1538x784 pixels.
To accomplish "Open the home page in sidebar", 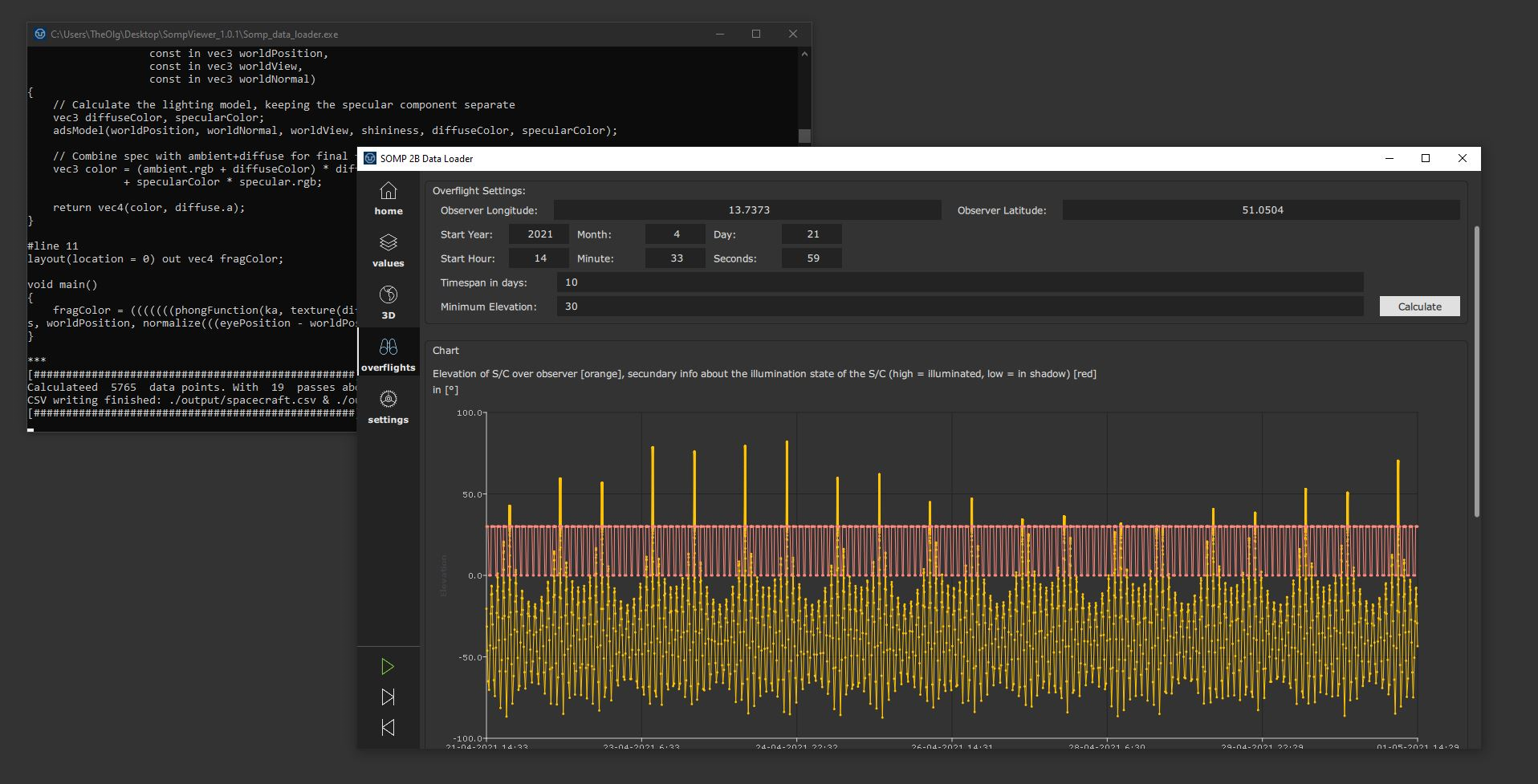I will coord(388,198).
